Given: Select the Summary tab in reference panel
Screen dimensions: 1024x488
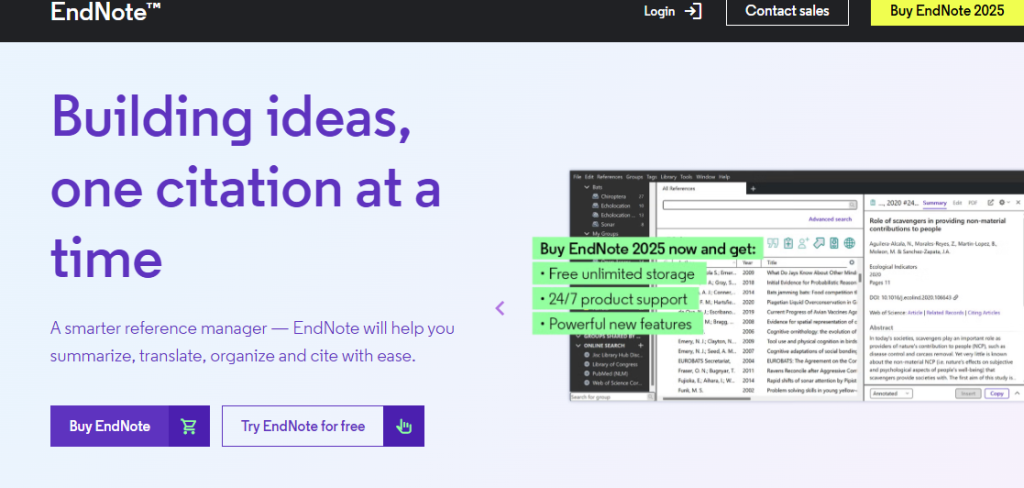Looking at the screenshot, I should [935, 203].
